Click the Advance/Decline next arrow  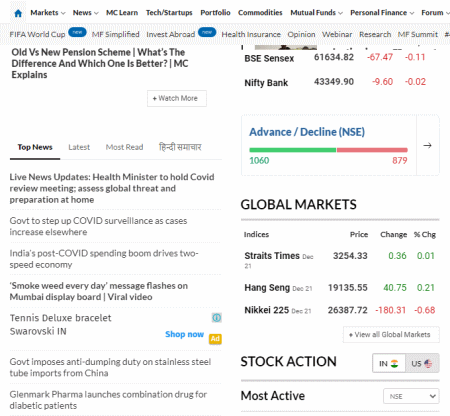click(x=427, y=145)
